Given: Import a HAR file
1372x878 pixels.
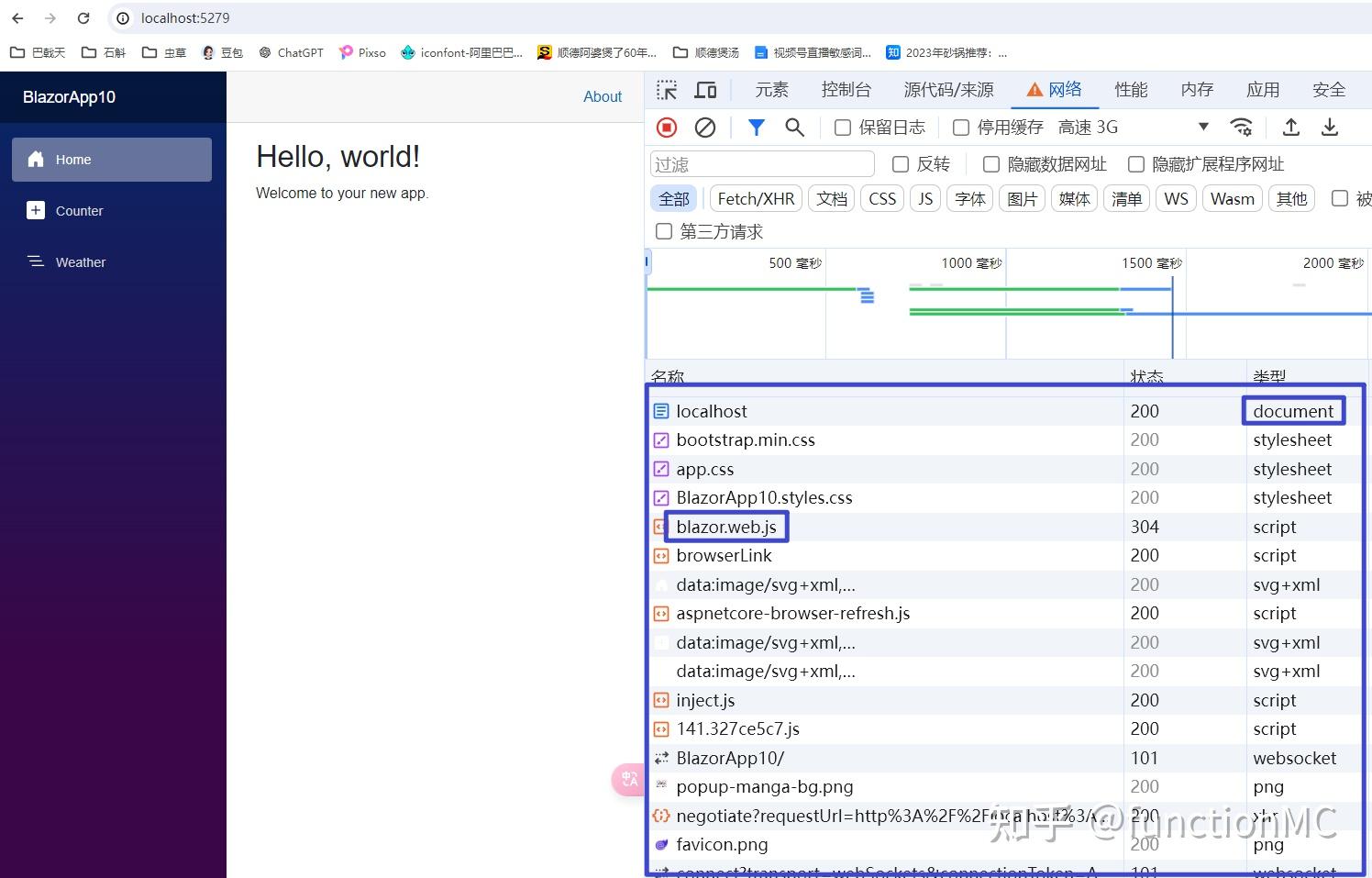Looking at the screenshot, I should pyautogui.click(x=1290, y=127).
